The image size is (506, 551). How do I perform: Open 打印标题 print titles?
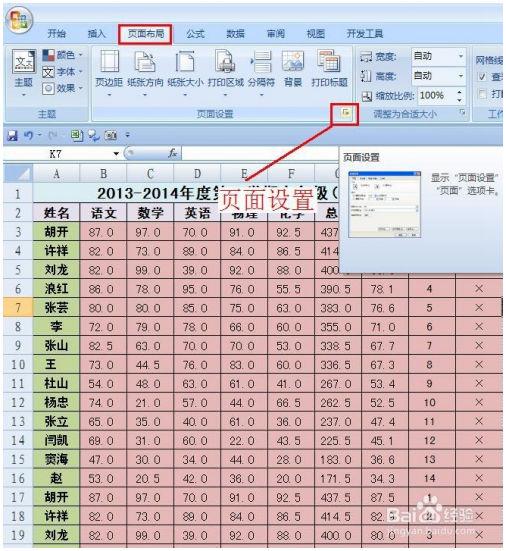point(329,69)
